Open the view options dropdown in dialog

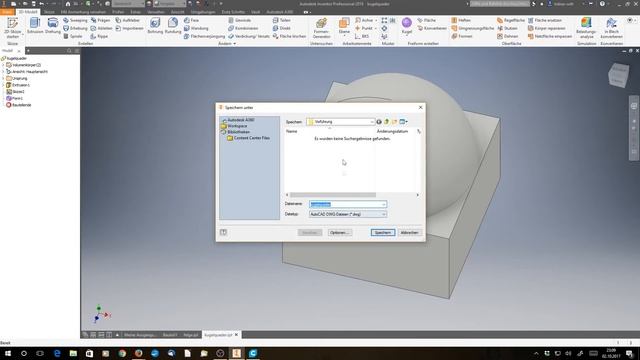[403, 122]
